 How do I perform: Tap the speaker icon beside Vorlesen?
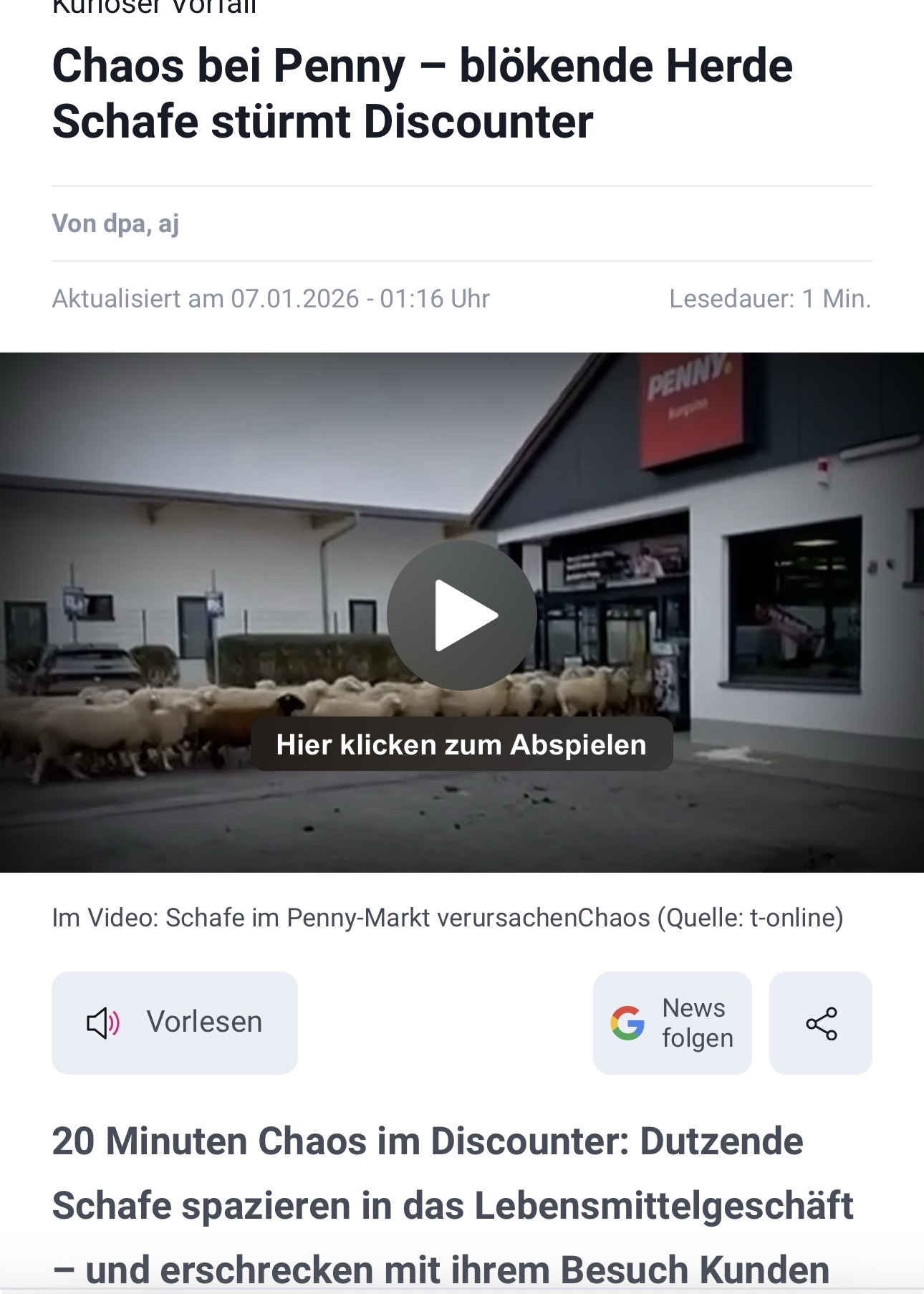coord(103,1022)
